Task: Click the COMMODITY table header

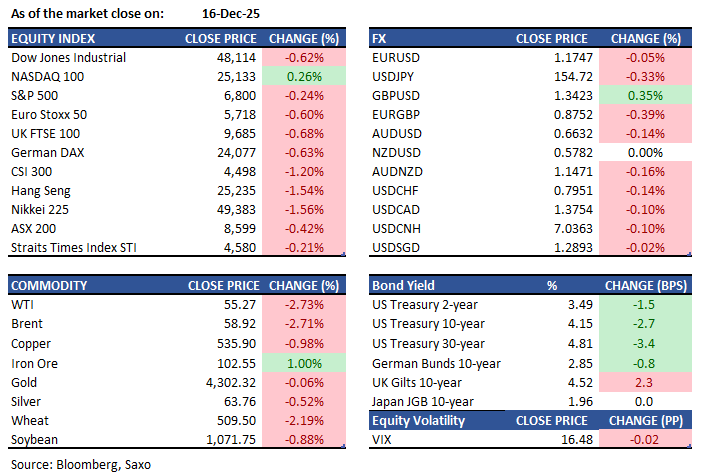Action: (48, 285)
